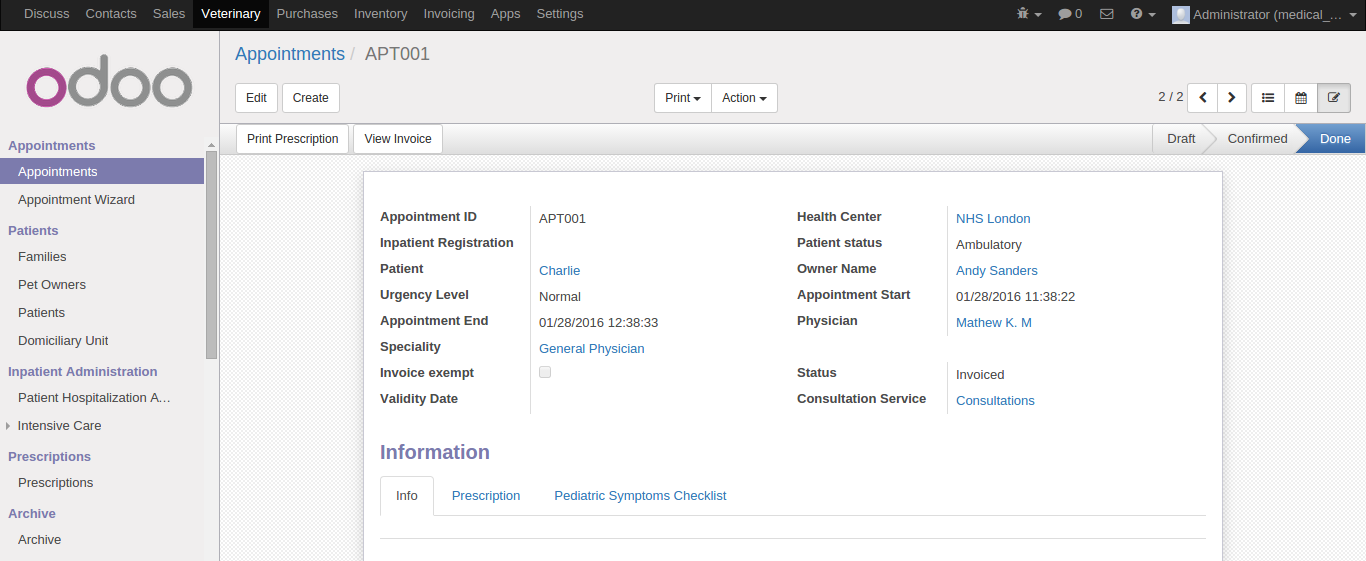
Task: Go to previous record with left chevron
Action: 1202,98
